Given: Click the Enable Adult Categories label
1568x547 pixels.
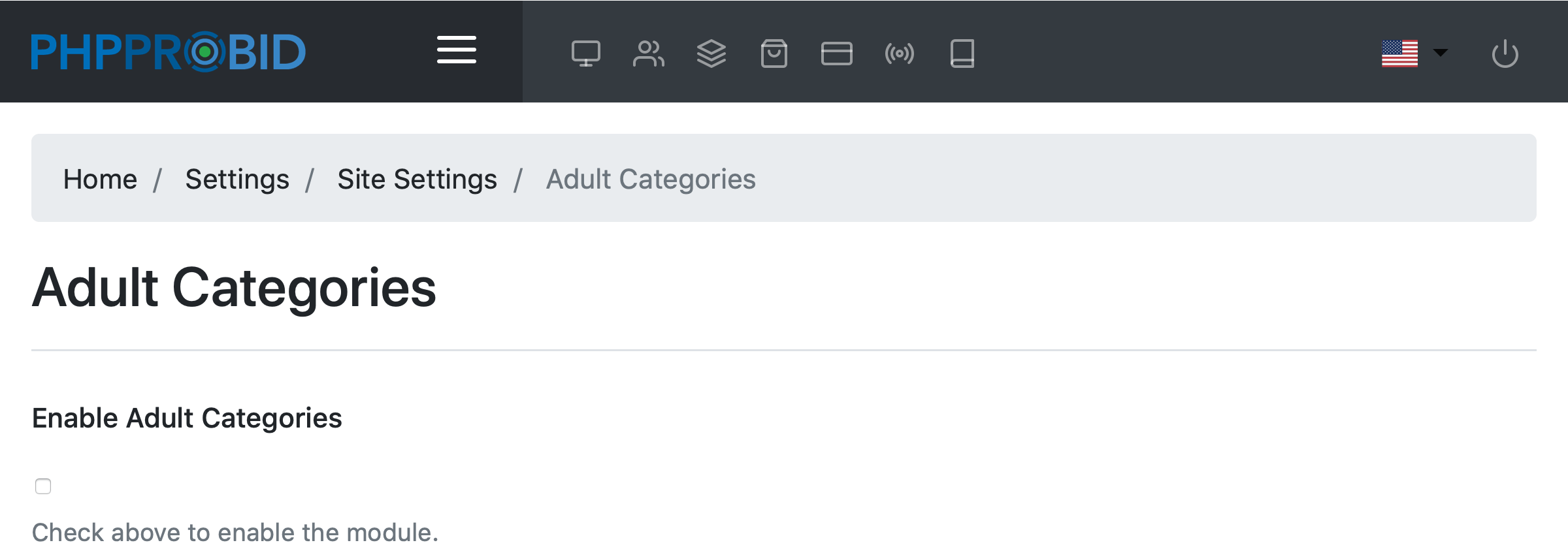Looking at the screenshot, I should click(187, 418).
